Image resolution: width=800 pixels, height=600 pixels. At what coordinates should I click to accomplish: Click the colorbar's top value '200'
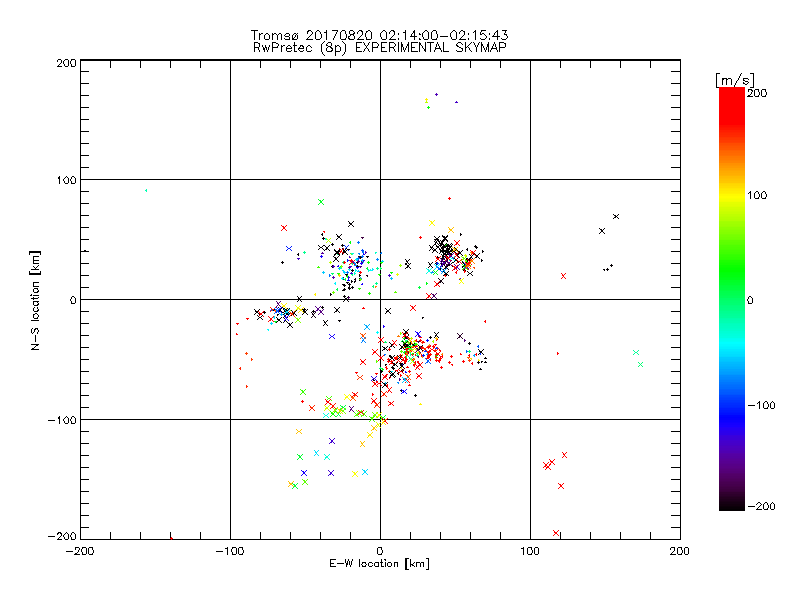757,93
